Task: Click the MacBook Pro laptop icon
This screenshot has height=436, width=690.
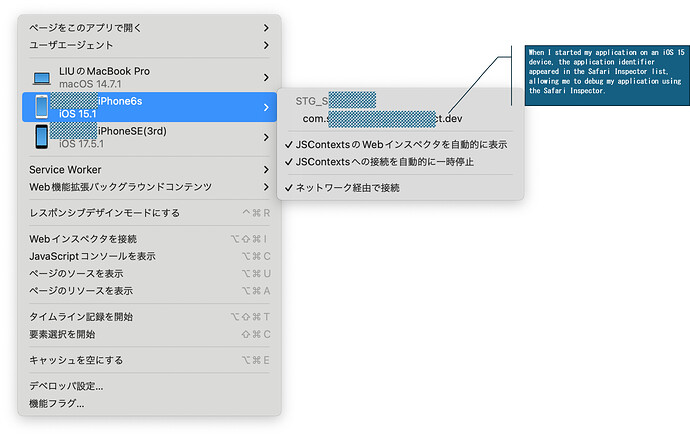Action: pyautogui.click(x=42, y=78)
